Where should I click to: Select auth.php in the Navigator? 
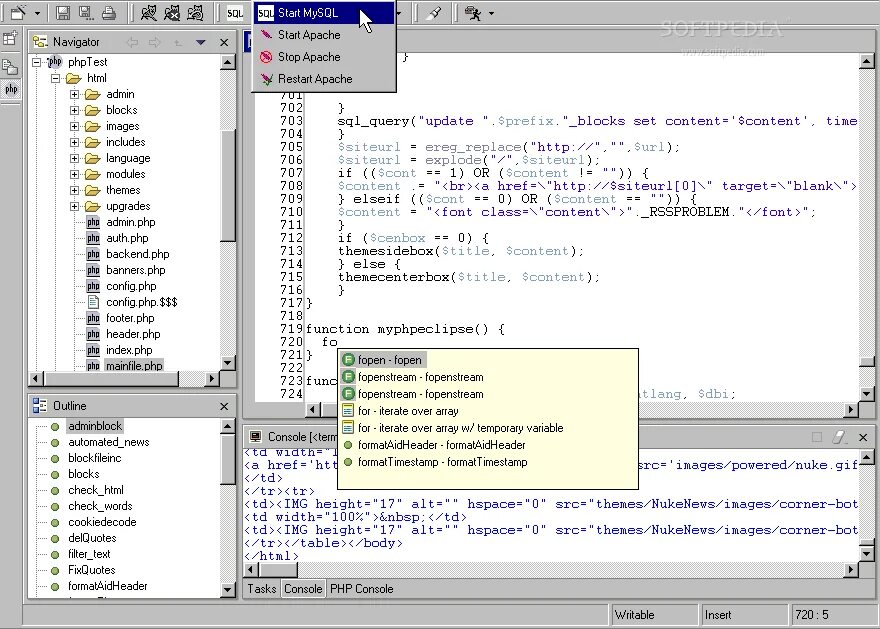(127, 238)
